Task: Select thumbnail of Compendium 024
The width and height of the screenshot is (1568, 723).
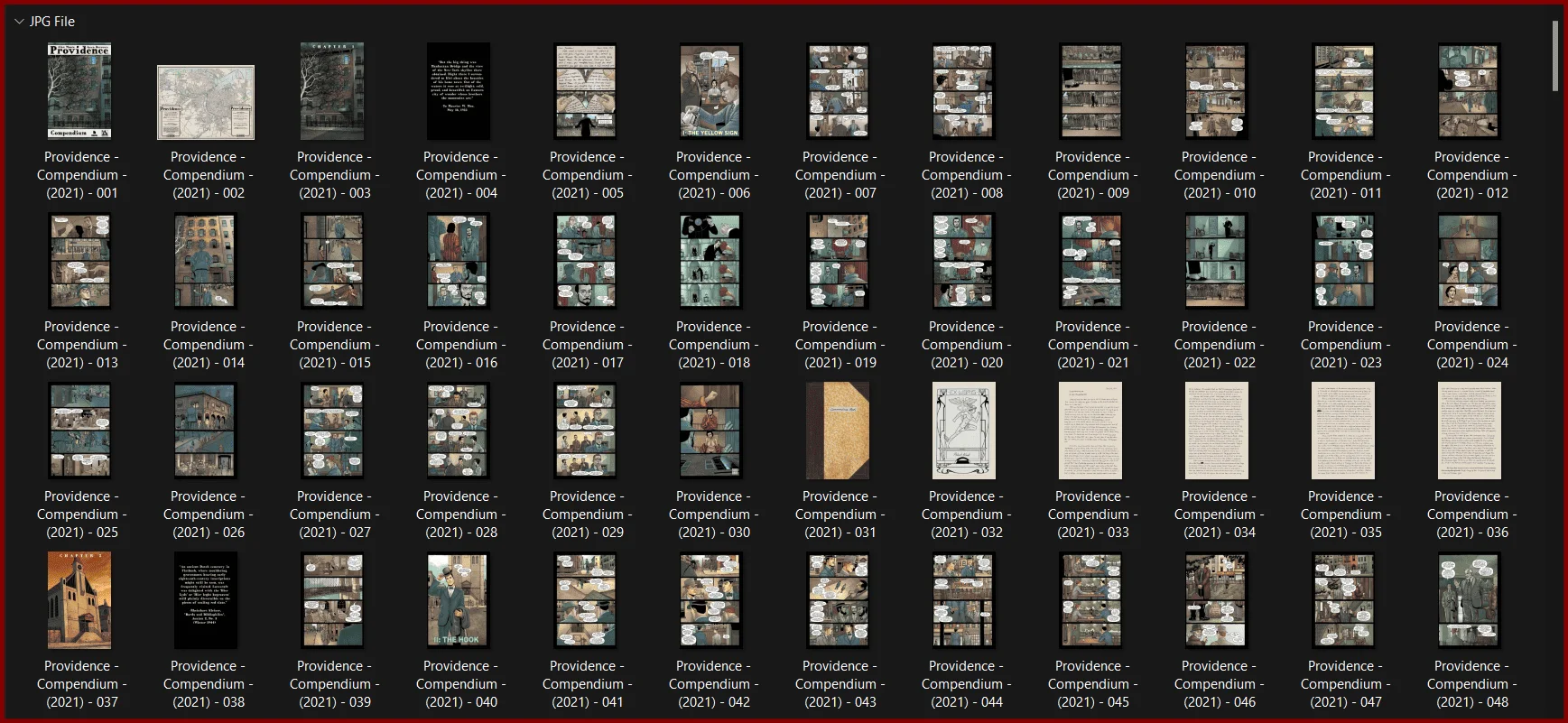Action: (1470, 261)
